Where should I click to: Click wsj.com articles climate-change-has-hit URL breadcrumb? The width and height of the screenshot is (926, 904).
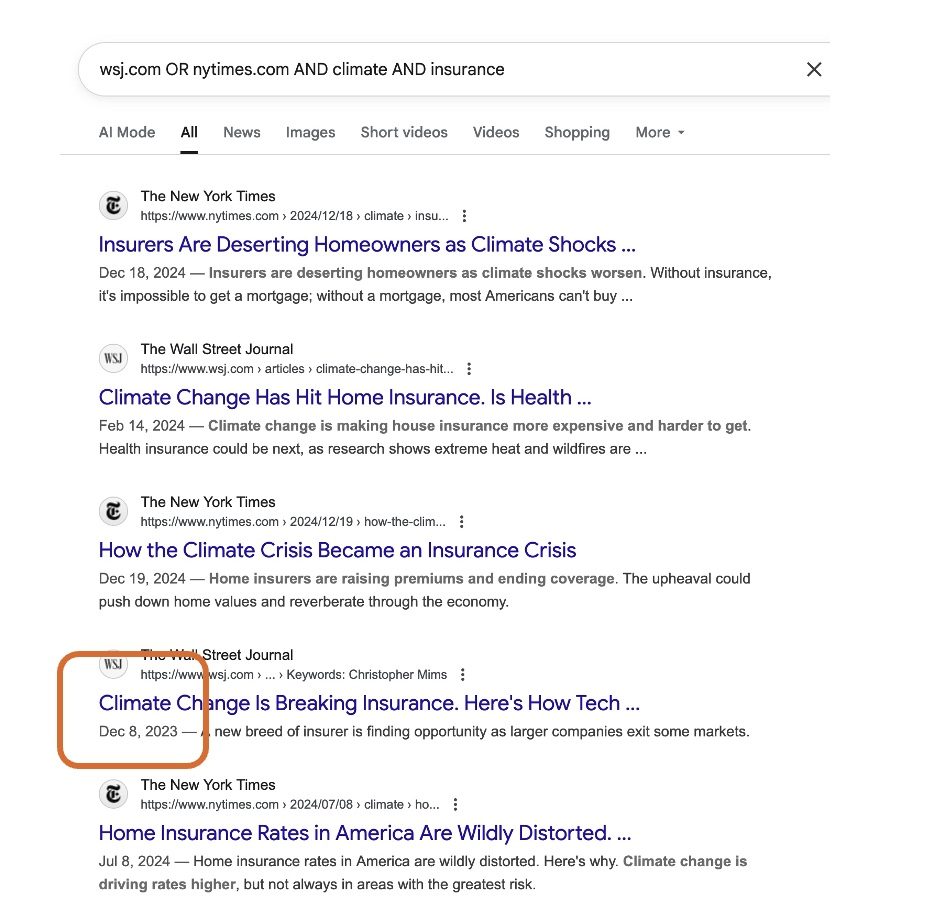pos(297,369)
